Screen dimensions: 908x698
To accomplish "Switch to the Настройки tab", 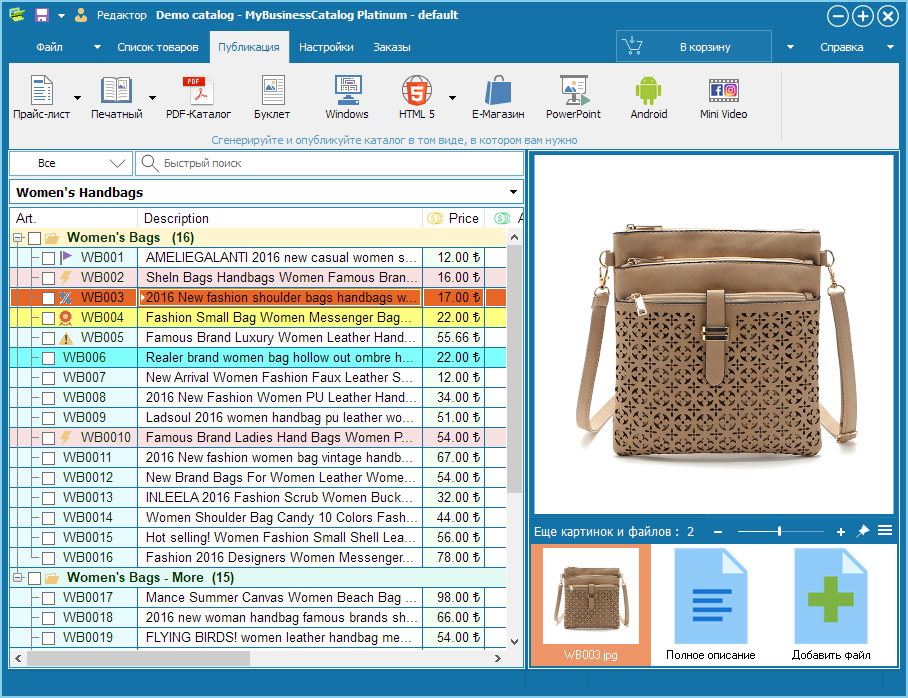I will pyautogui.click(x=326, y=47).
